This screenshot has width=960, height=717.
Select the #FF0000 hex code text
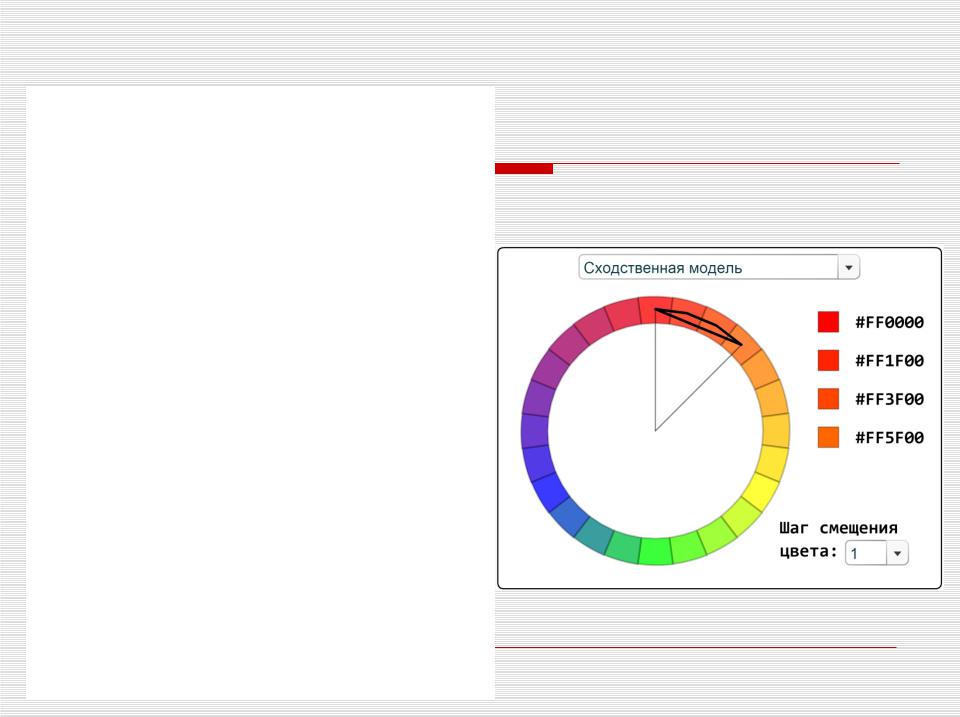tap(890, 322)
